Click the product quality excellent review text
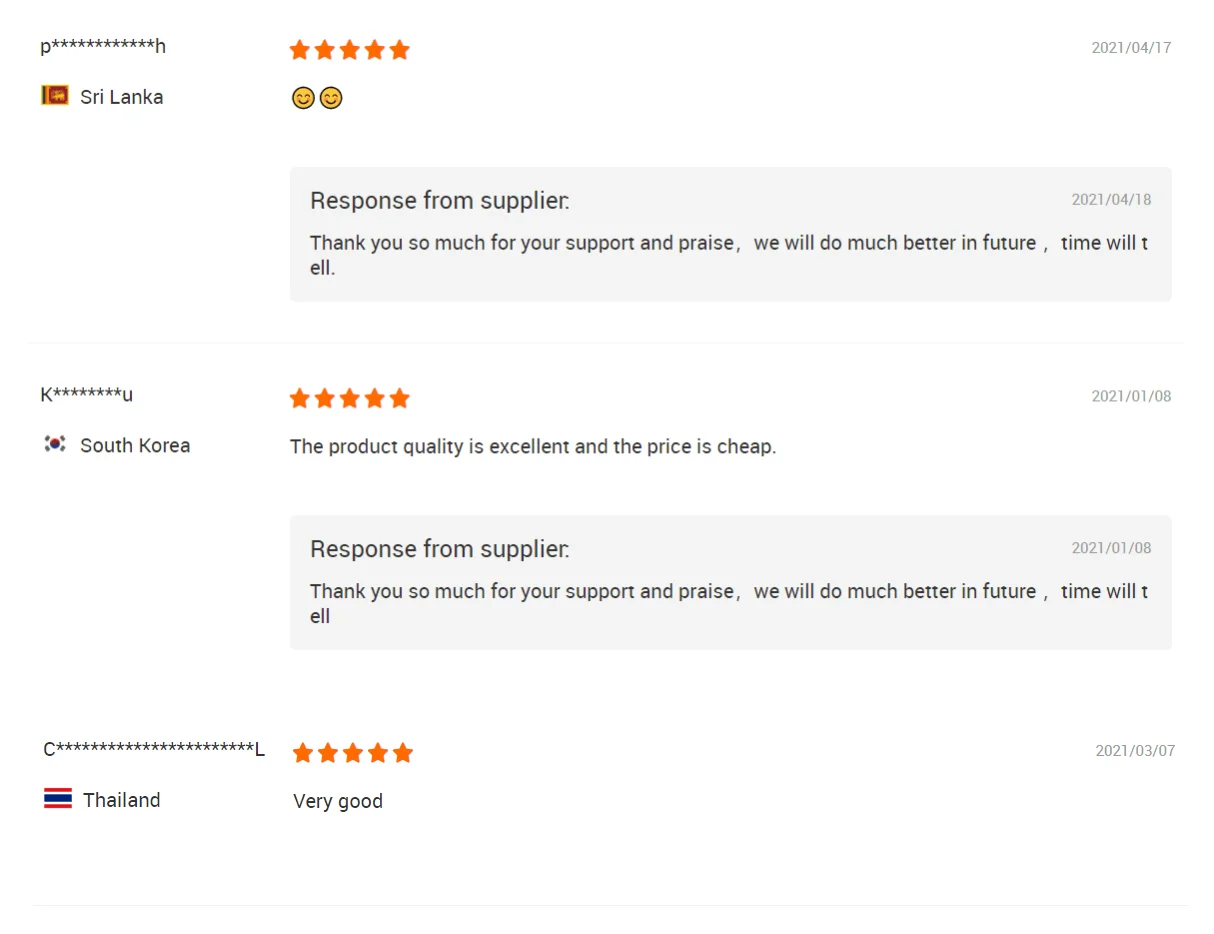 coord(533,446)
